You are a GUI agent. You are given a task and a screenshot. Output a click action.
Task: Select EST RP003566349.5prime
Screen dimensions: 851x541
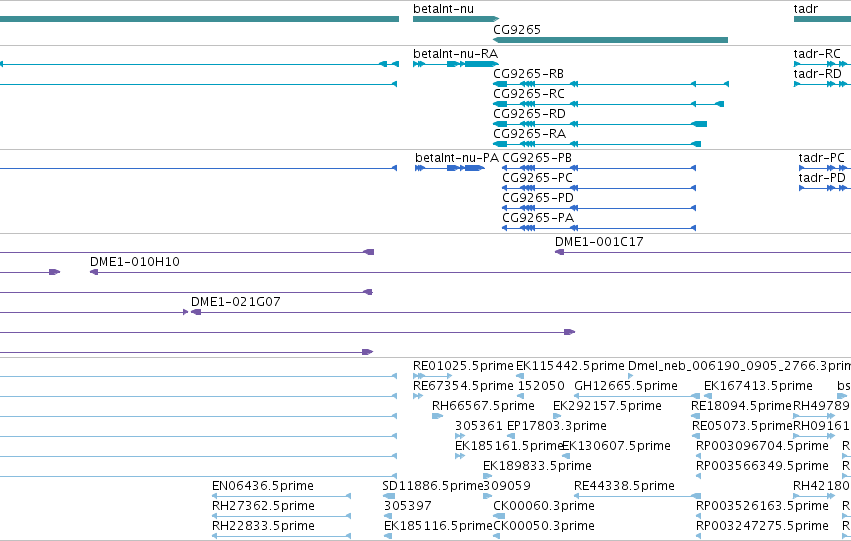click(698, 476)
